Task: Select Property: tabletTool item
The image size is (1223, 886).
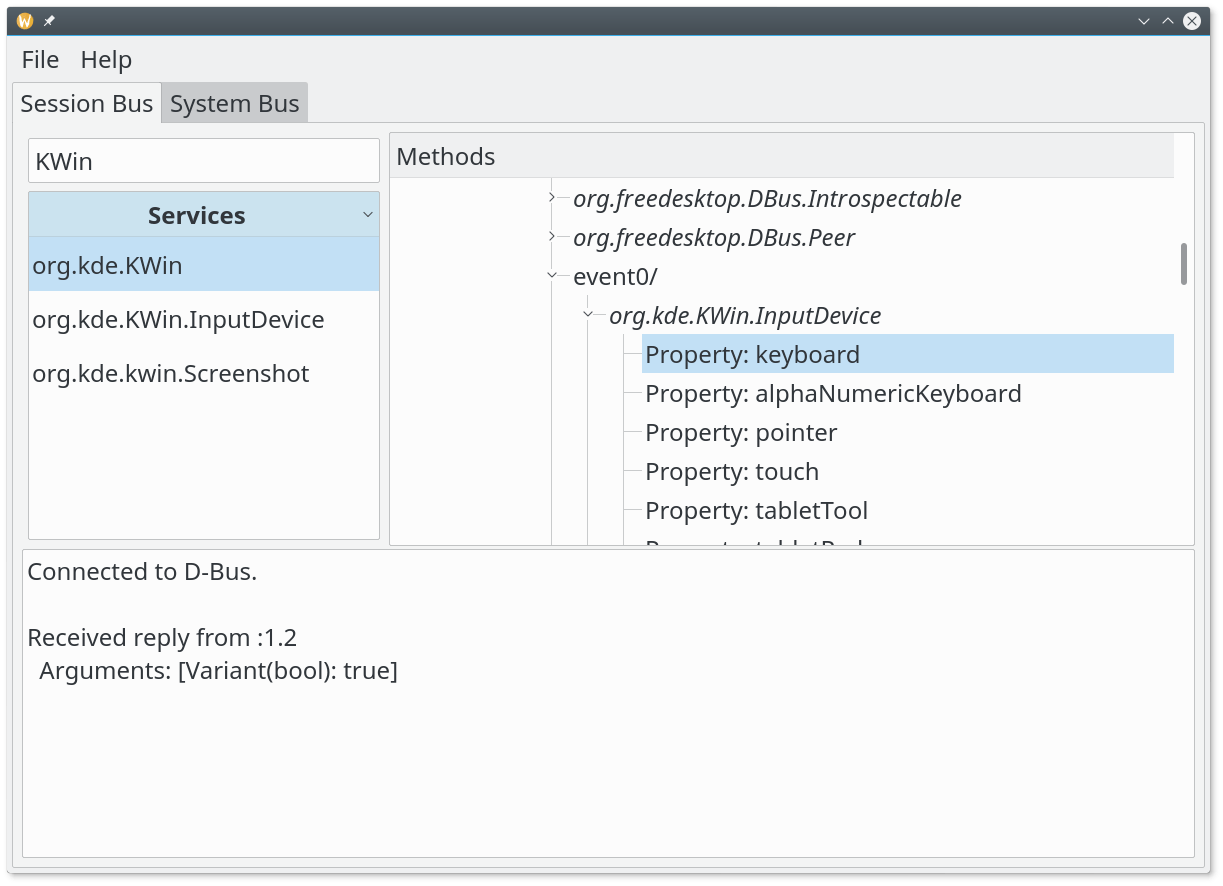Action: 755,511
